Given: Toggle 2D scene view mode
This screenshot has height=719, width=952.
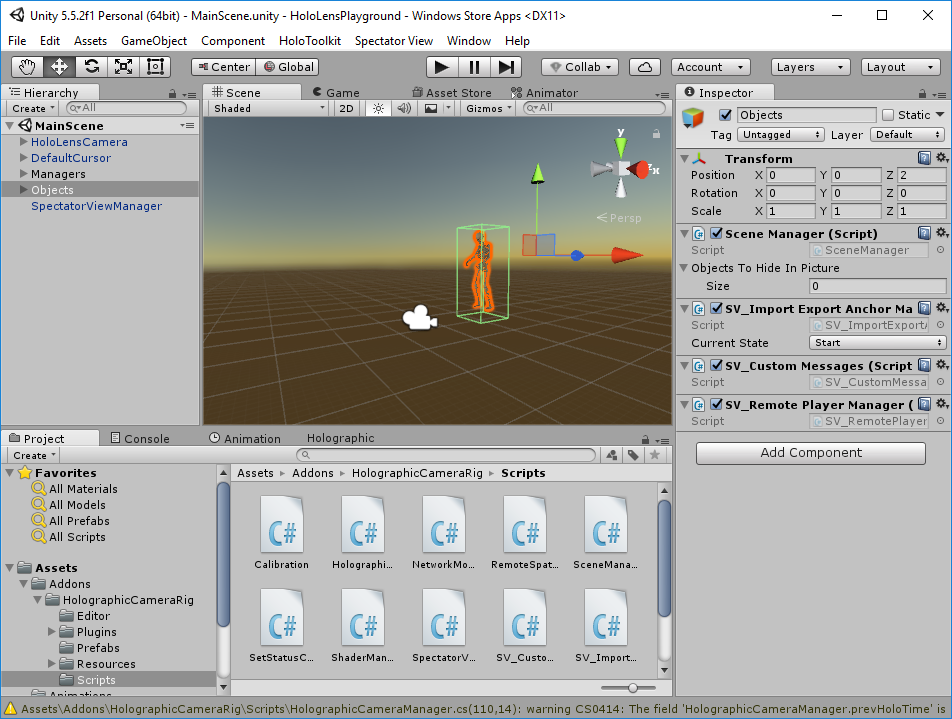Looking at the screenshot, I should [x=347, y=108].
